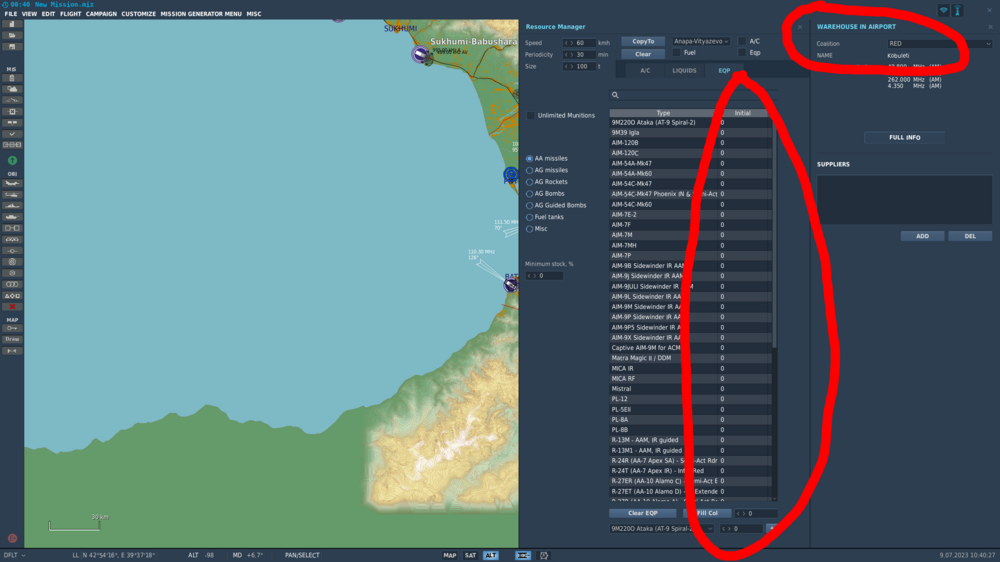Open the CAMPAIGN menu
This screenshot has height=562, width=1000.
coord(101,14)
